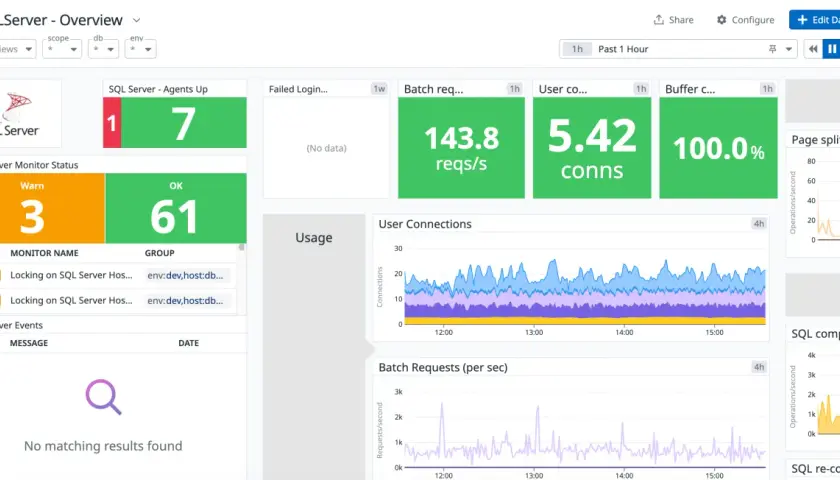Click the Share button
This screenshot has width=840, height=480.
point(673,20)
